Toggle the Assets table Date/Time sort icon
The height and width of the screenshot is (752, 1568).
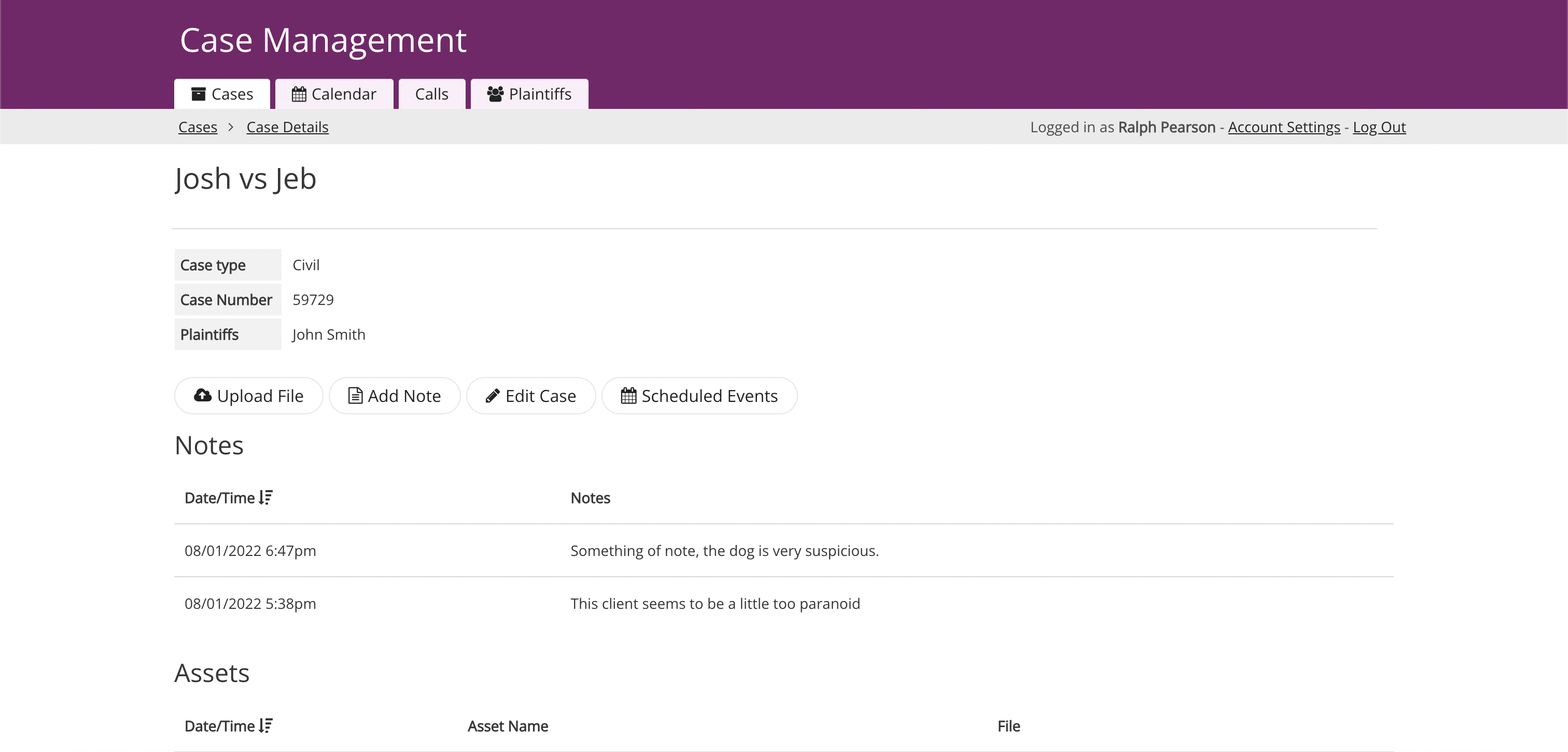pos(265,725)
